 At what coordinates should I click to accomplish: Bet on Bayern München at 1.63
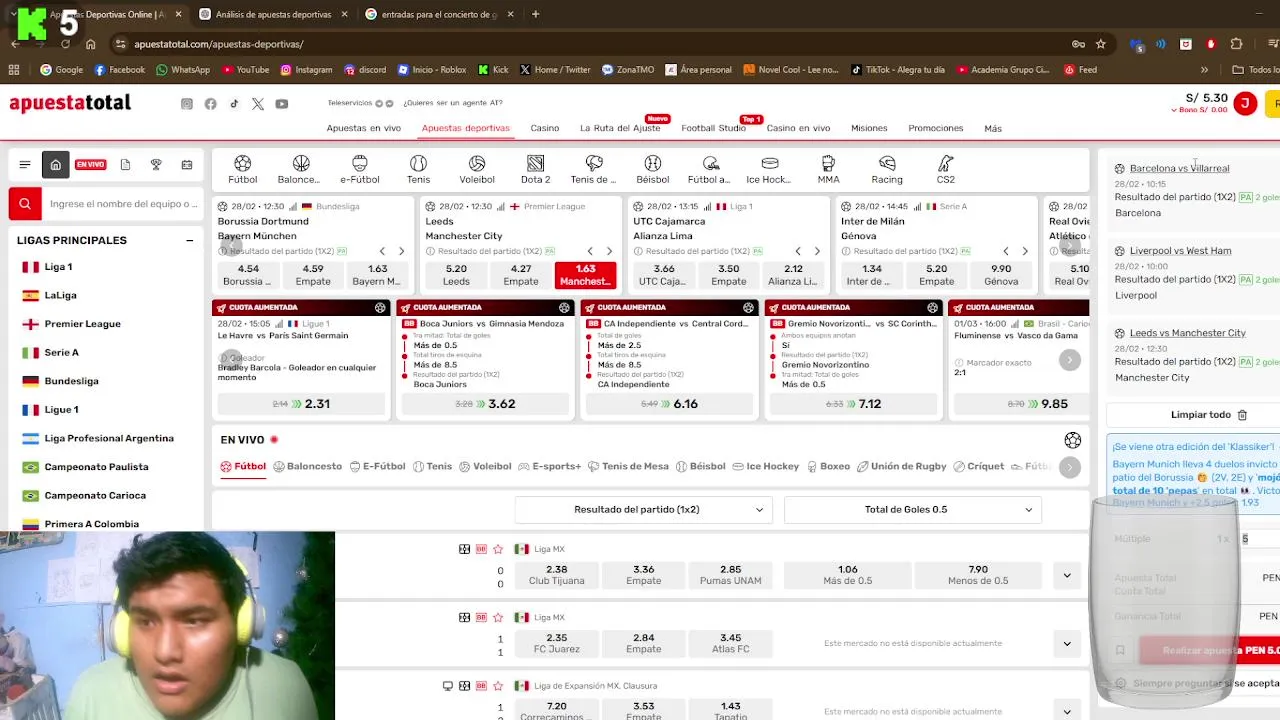[378, 275]
